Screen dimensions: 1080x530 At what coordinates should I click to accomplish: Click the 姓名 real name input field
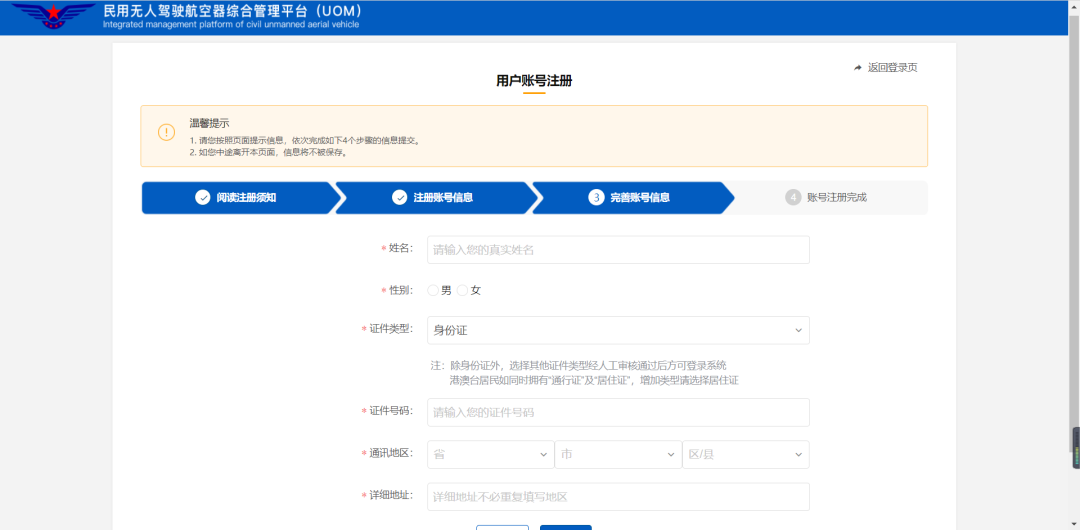pyautogui.click(x=617, y=249)
